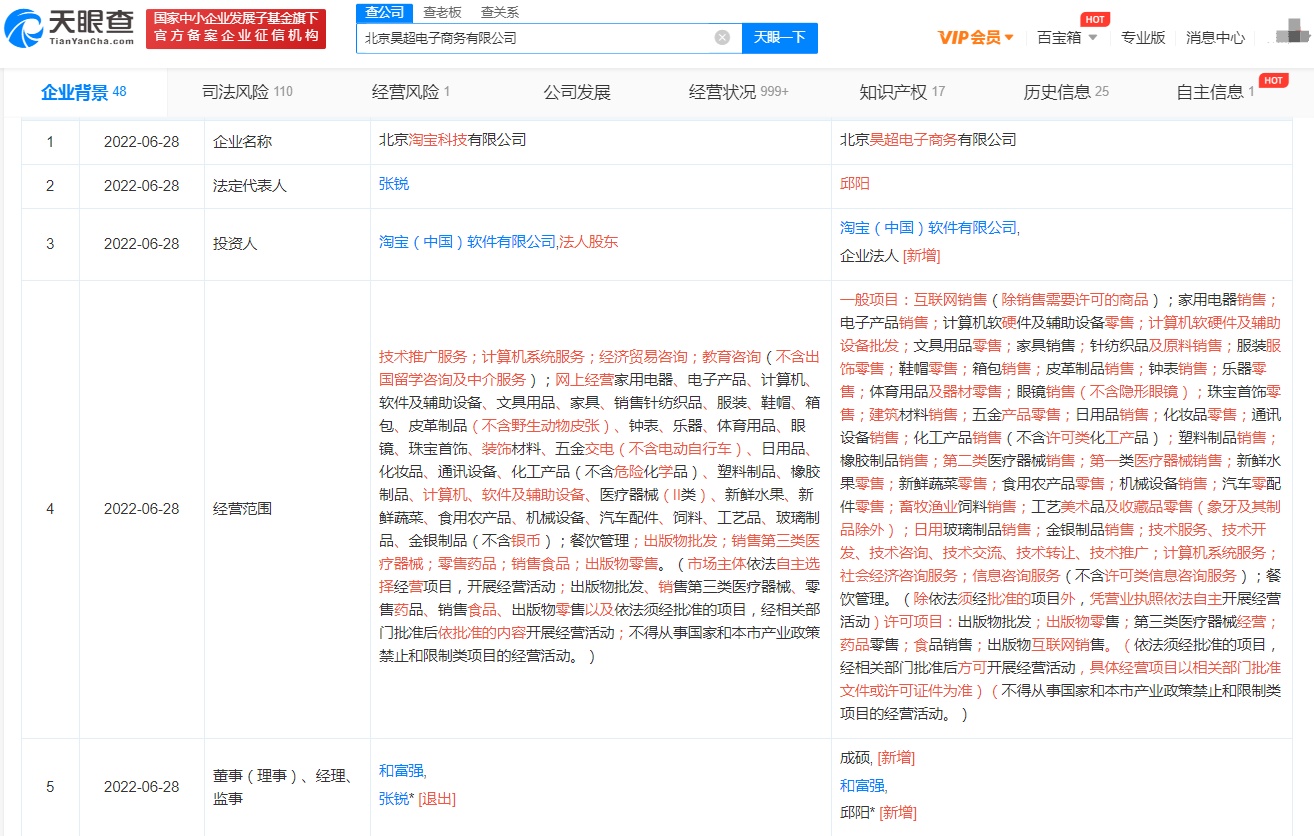Switch to 司法风险 tab
Viewport: 1314px width, 836px height.
click(x=247, y=92)
